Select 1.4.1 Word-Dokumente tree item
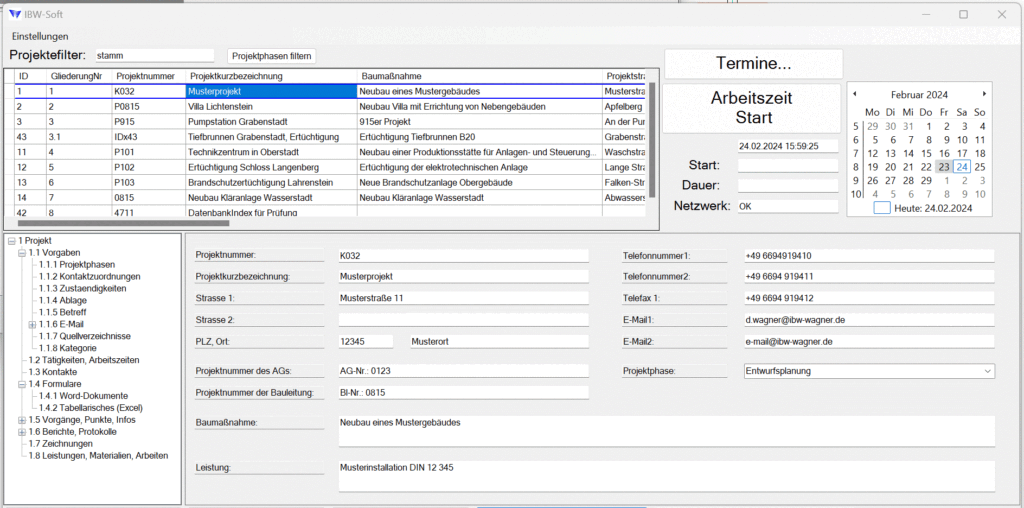This screenshot has width=1024, height=508. [83, 396]
